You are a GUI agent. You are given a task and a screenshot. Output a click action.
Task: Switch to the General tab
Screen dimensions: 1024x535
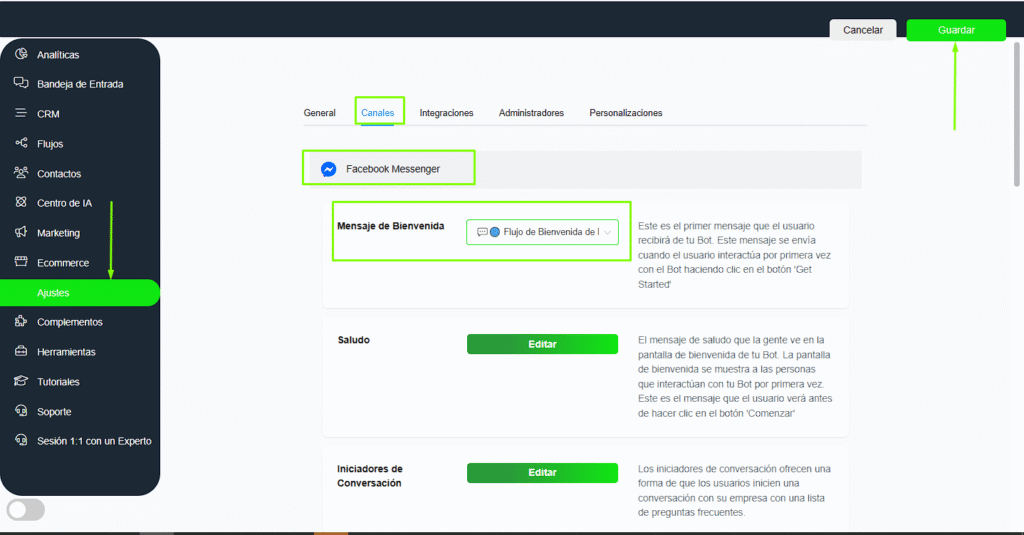pyautogui.click(x=319, y=113)
